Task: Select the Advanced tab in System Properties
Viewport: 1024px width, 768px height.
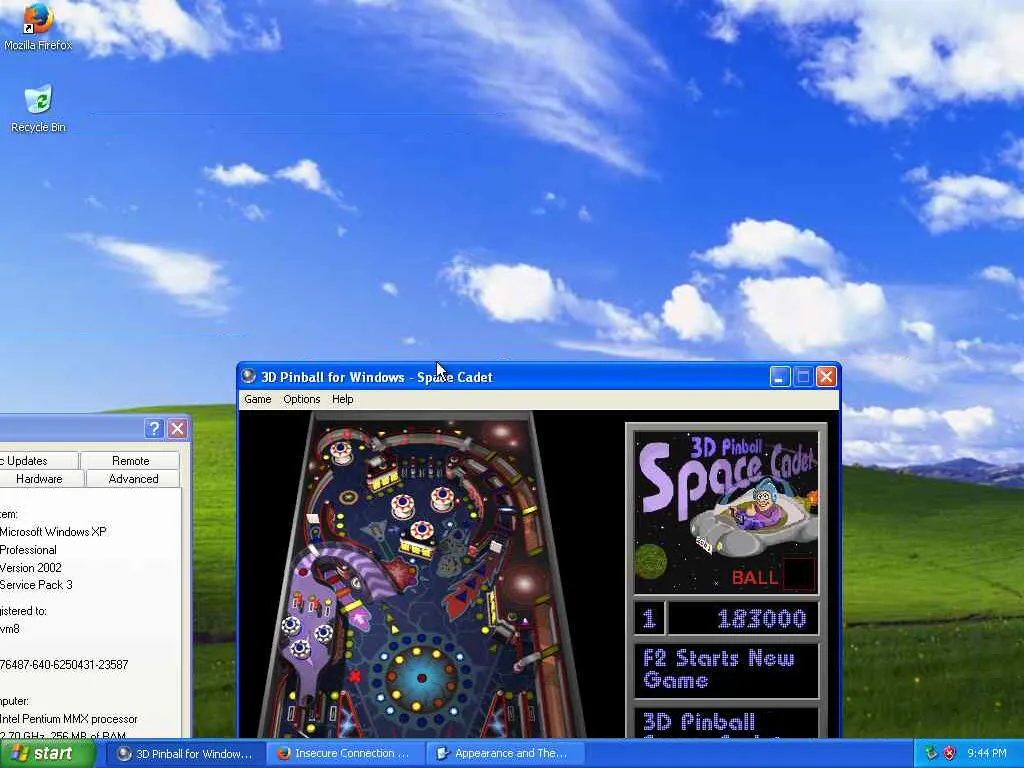Action: tap(133, 479)
